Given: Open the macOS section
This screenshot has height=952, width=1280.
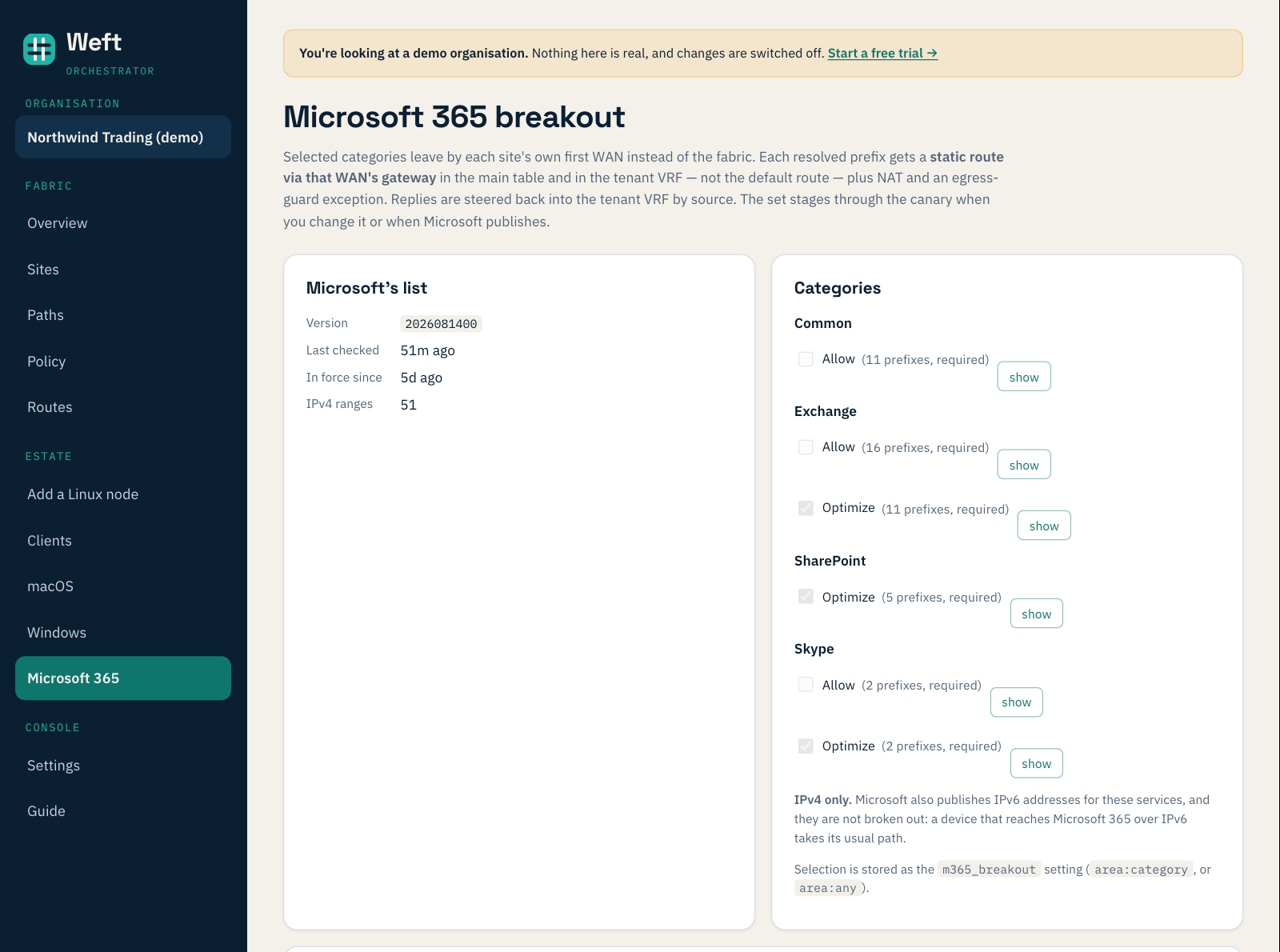Looking at the screenshot, I should (123, 586).
